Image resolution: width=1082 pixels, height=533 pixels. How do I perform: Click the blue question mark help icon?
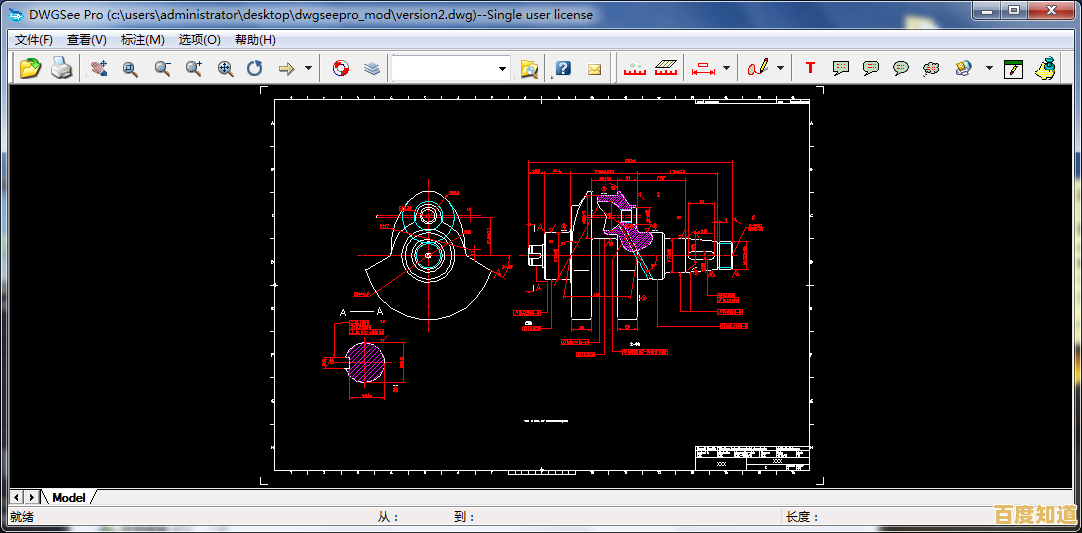pos(563,68)
